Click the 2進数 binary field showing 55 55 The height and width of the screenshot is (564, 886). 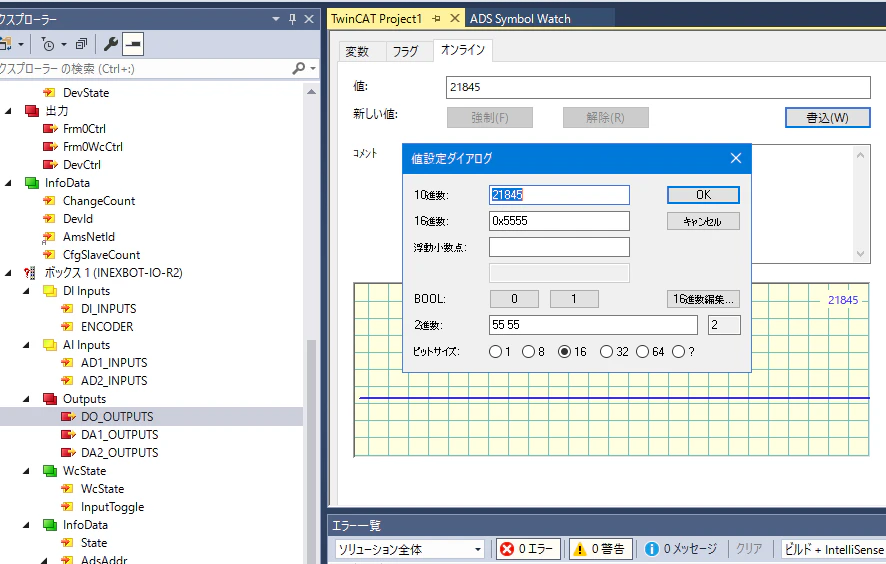coord(593,325)
